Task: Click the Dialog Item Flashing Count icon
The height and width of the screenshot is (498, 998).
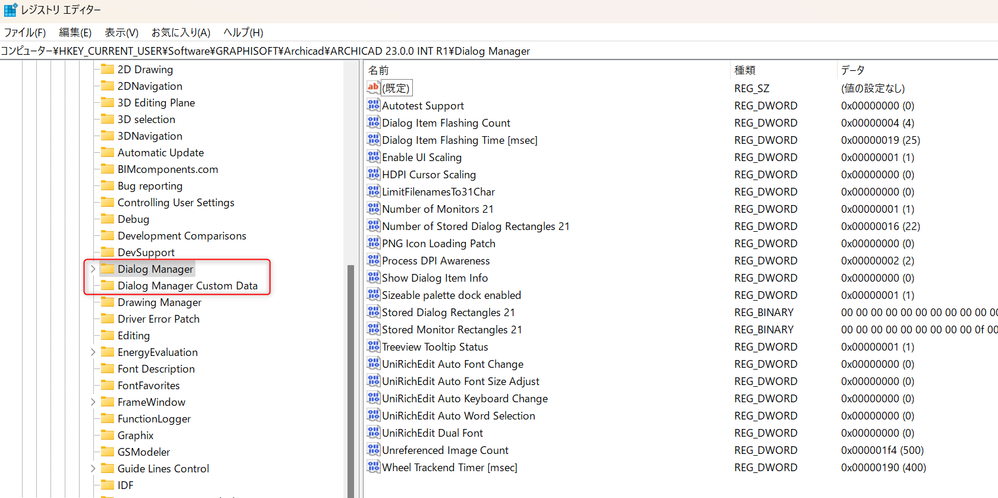Action: pos(374,122)
